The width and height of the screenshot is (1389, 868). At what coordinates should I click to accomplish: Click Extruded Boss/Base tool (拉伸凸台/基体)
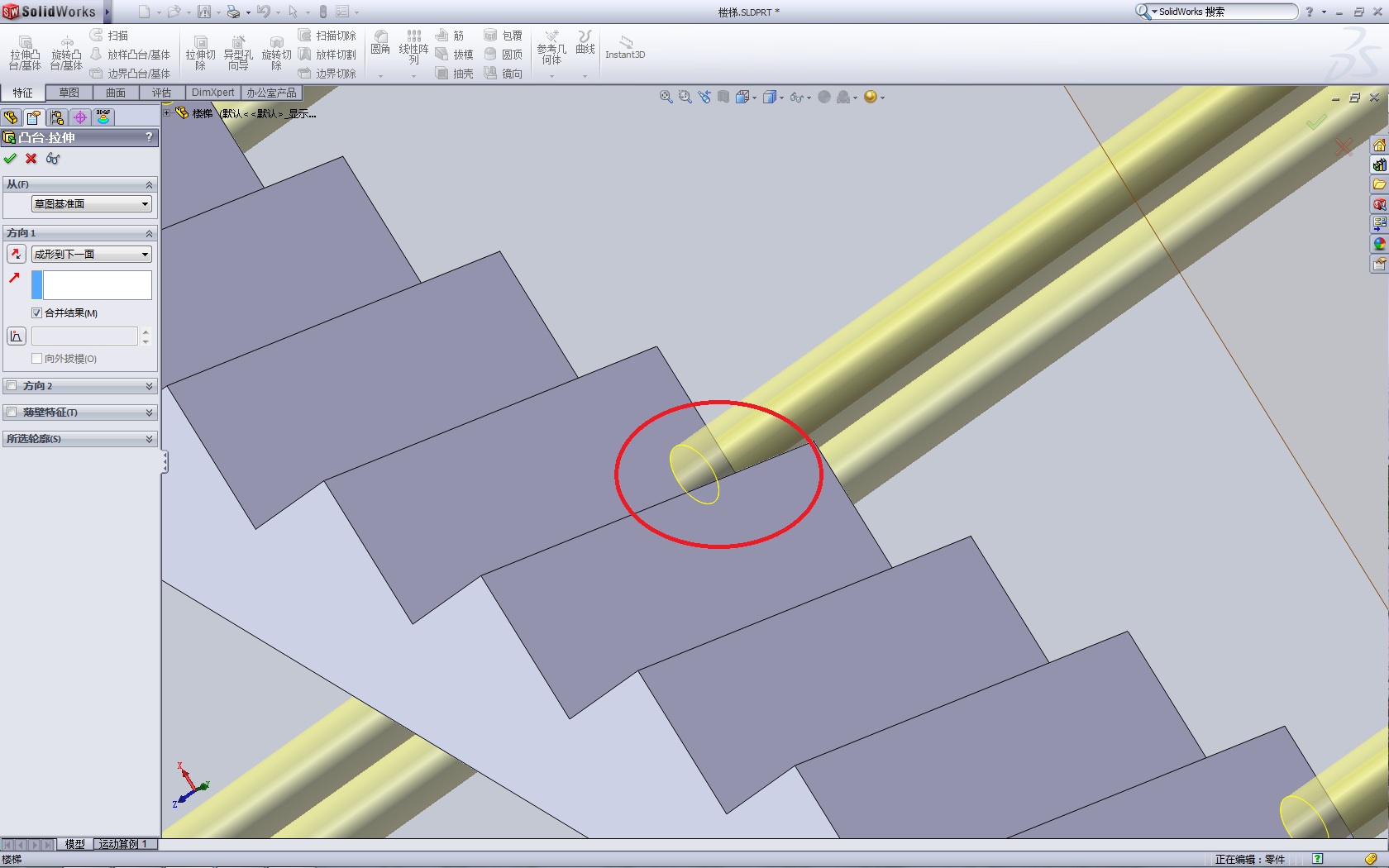point(25,53)
